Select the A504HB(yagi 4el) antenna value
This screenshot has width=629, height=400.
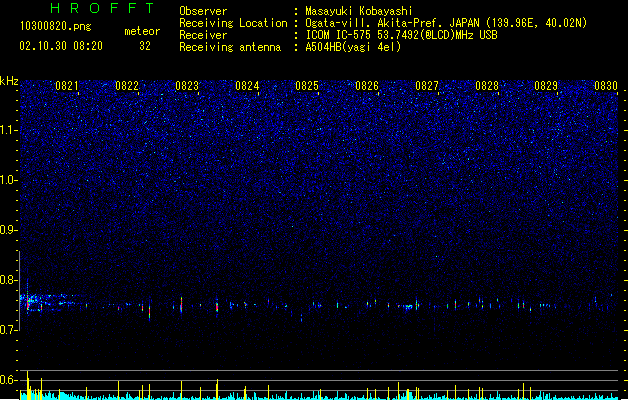353,47
